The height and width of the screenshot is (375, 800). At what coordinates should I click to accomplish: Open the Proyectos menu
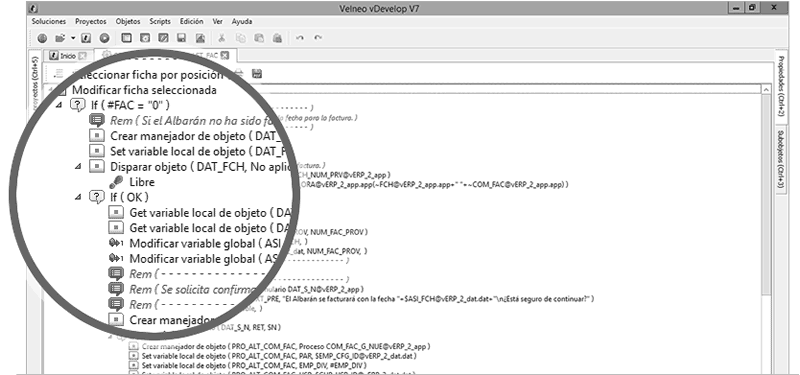[91, 21]
